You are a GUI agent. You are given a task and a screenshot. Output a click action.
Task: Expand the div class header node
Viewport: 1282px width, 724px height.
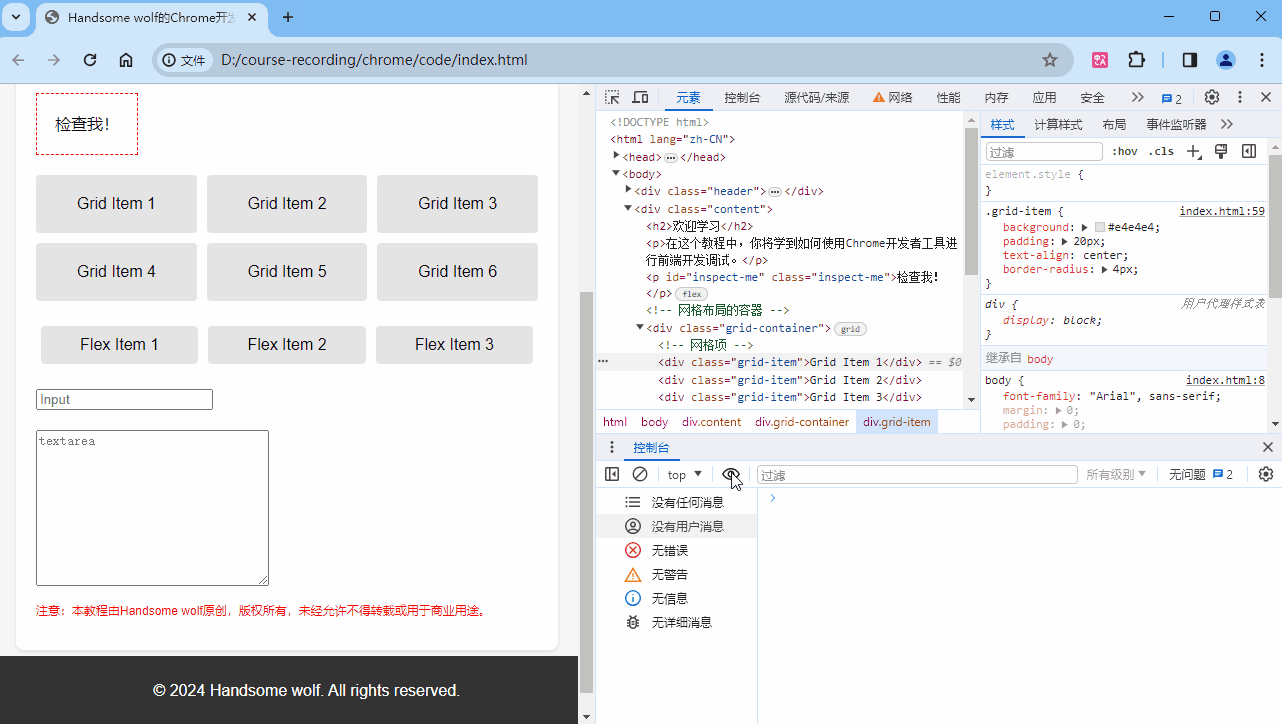629,190
